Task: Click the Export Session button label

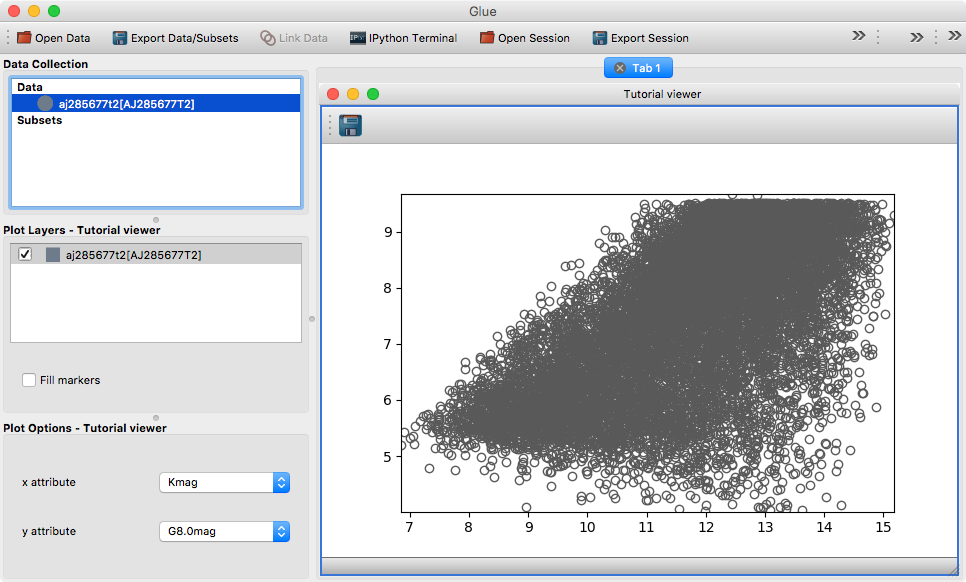Action: click(649, 38)
